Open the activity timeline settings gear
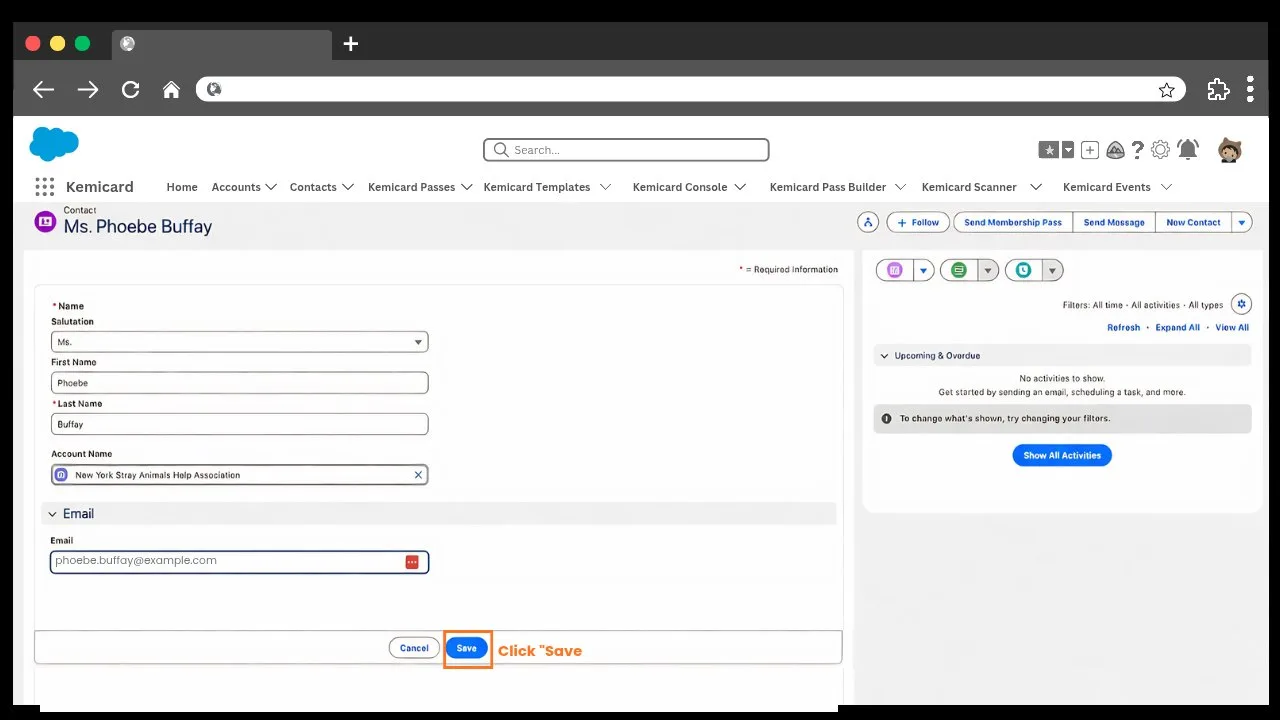Screen dimensions: 1280x720 [x=1241, y=304]
